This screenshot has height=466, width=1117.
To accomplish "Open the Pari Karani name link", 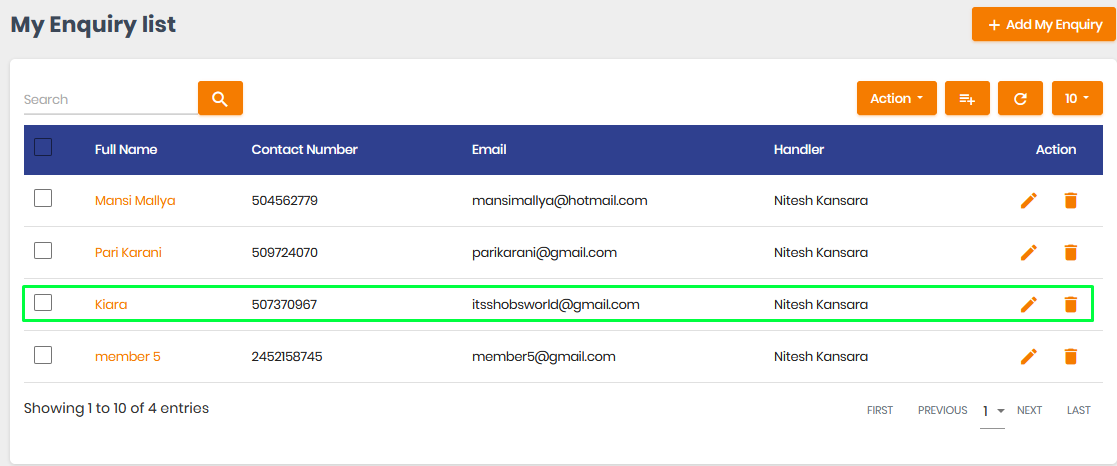I will pos(128,252).
